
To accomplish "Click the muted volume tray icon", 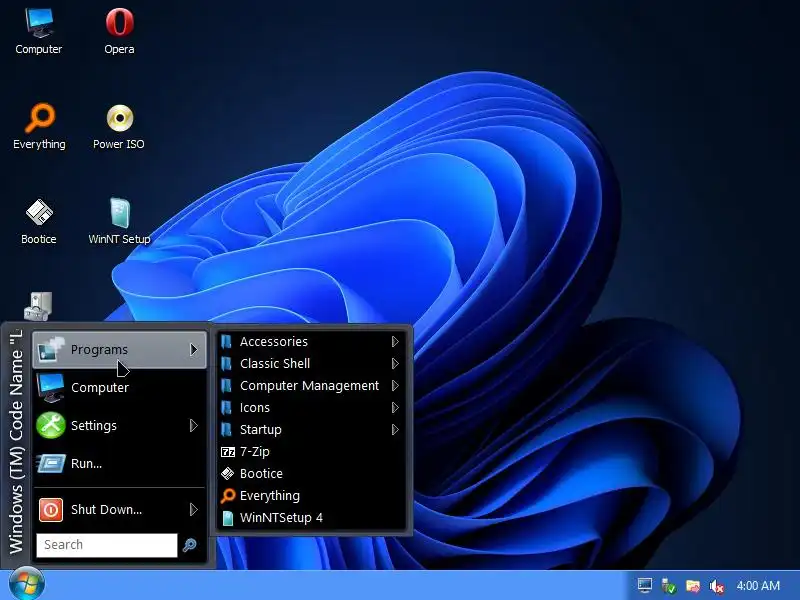I will (x=717, y=586).
